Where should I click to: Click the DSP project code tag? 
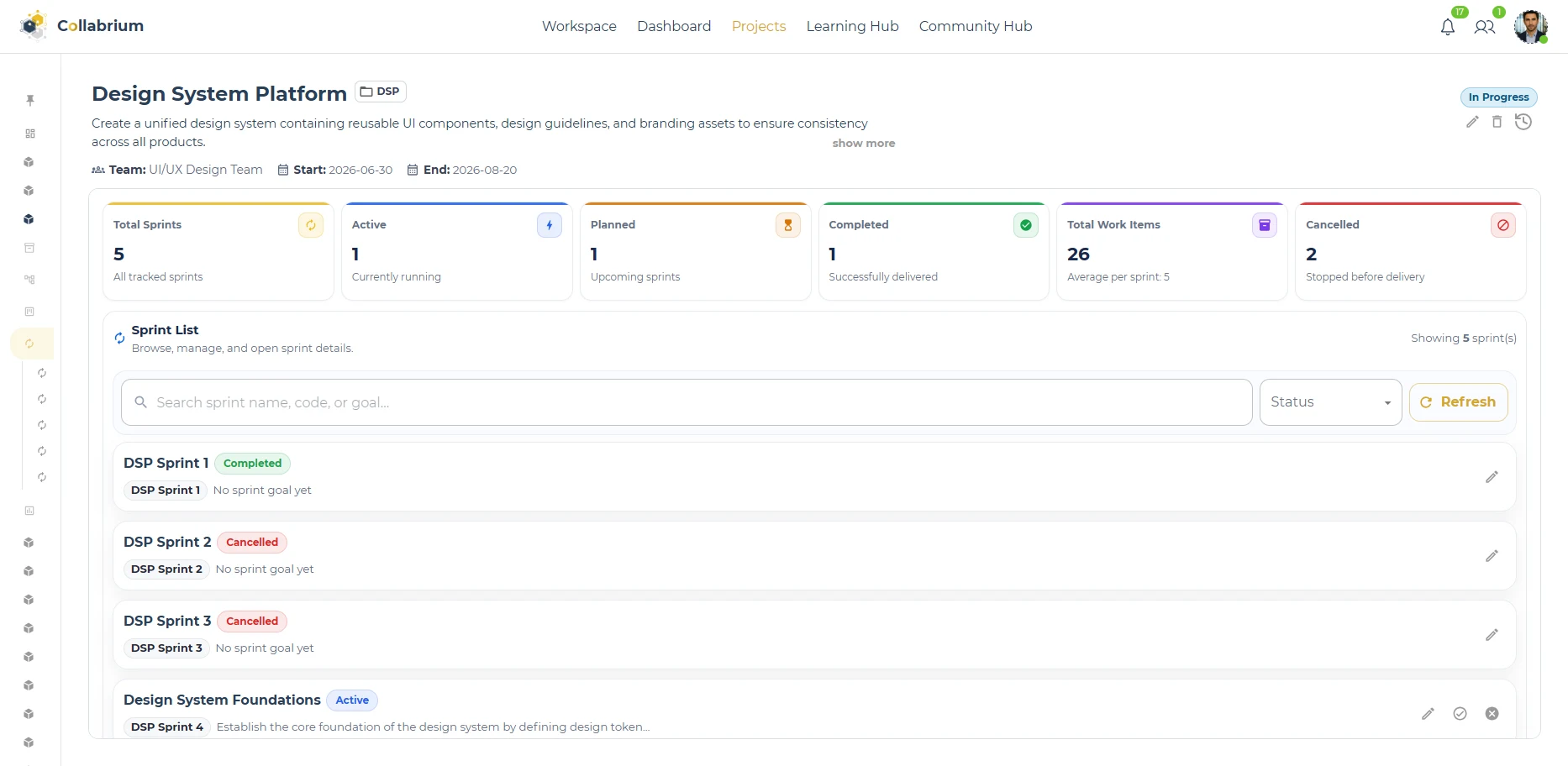[x=381, y=92]
